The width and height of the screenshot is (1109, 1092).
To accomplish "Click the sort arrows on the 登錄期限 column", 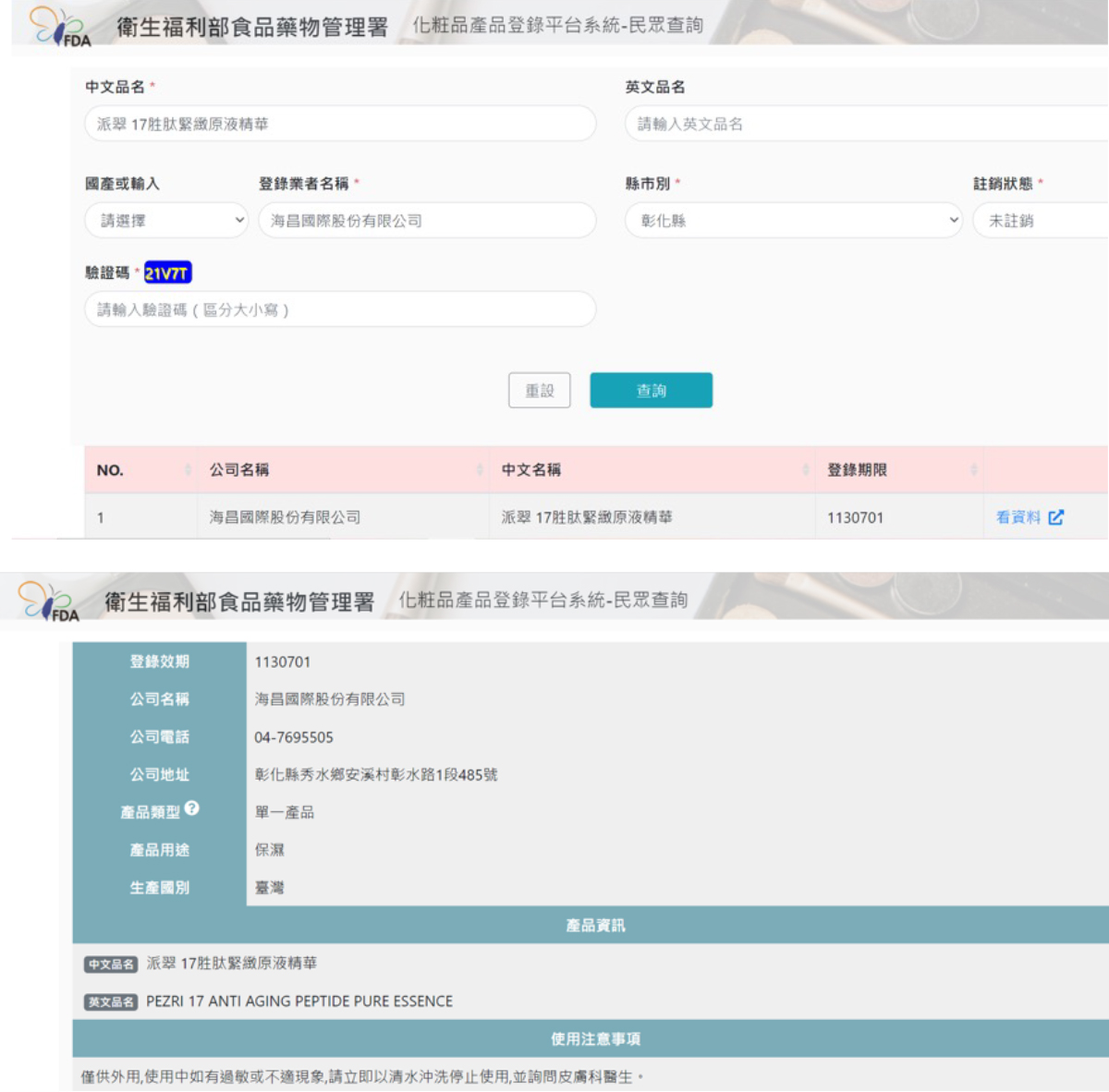I will pyautogui.click(x=973, y=470).
